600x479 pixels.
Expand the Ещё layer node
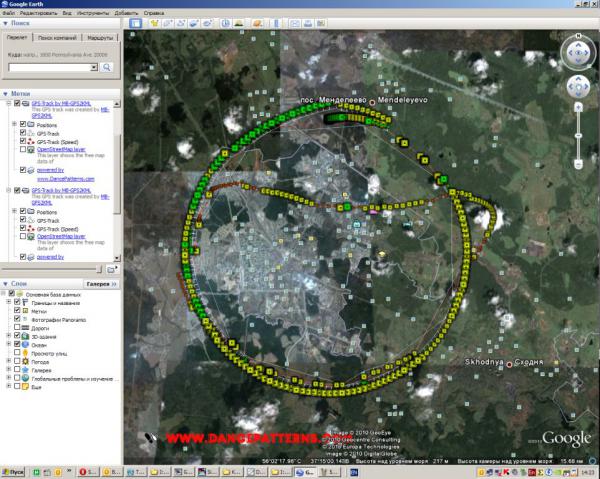click(x=8, y=386)
